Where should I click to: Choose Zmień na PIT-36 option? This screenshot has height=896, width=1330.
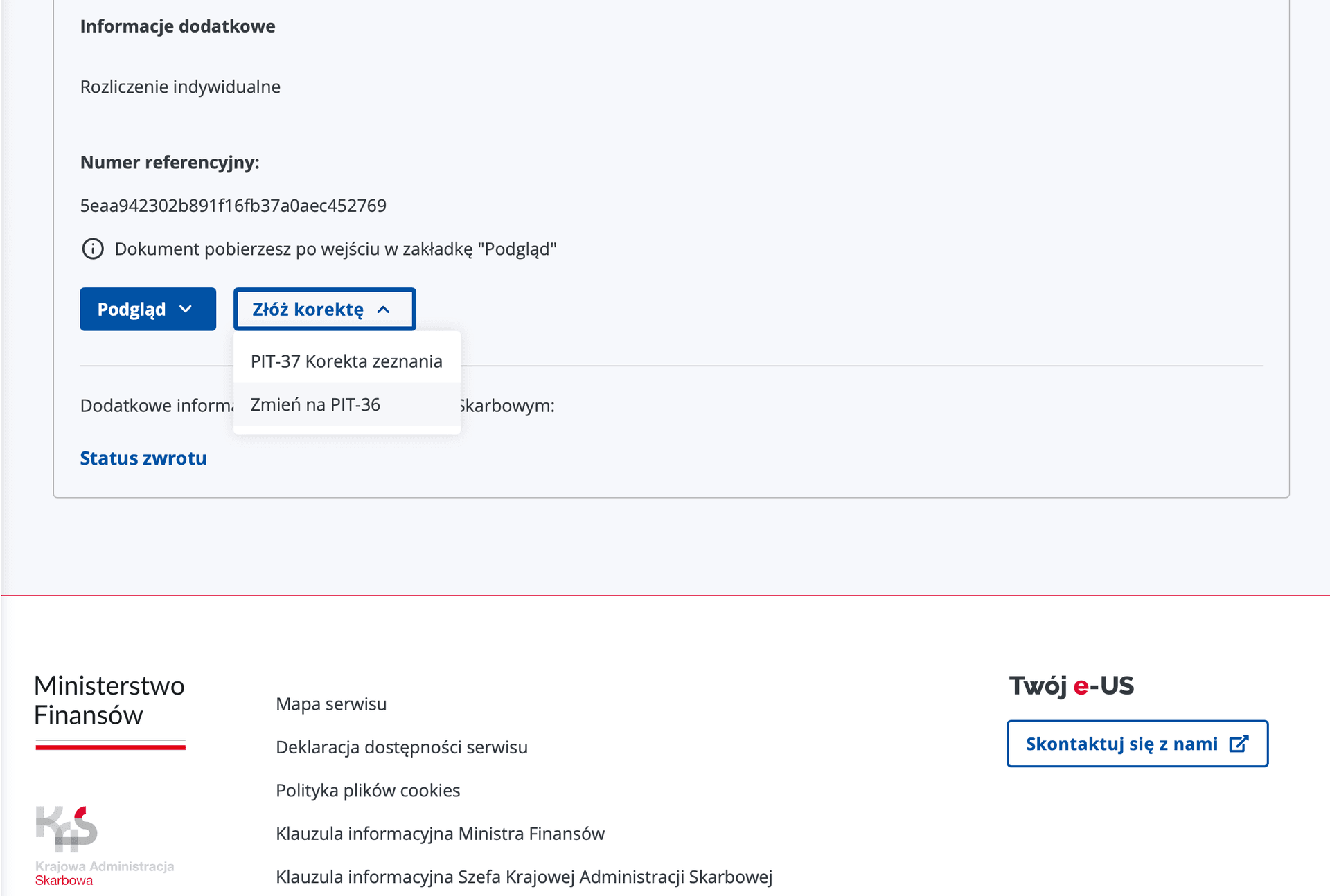(x=346, y=404)
